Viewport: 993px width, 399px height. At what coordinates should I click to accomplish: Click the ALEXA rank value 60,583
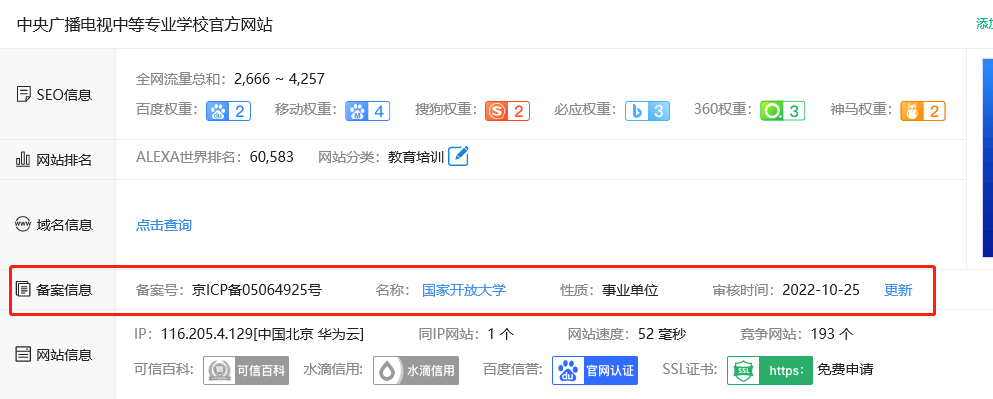(x=272, y=156)
